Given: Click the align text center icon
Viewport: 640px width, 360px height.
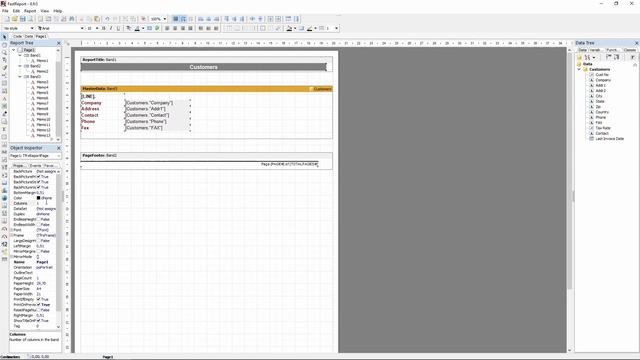Looking at the screenshot, I should (175, 28).
